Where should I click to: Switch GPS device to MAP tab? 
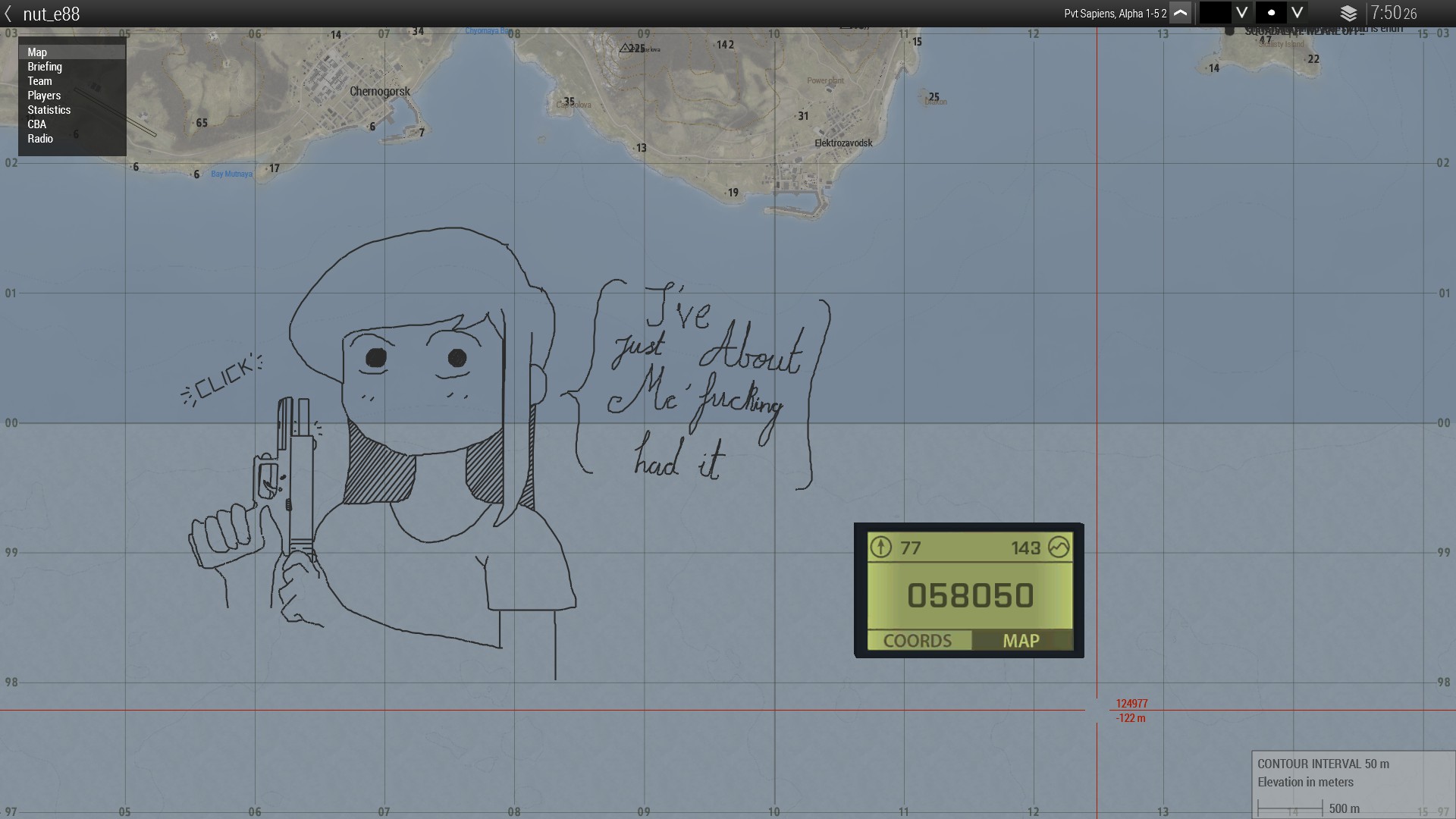pos(1021,641)
